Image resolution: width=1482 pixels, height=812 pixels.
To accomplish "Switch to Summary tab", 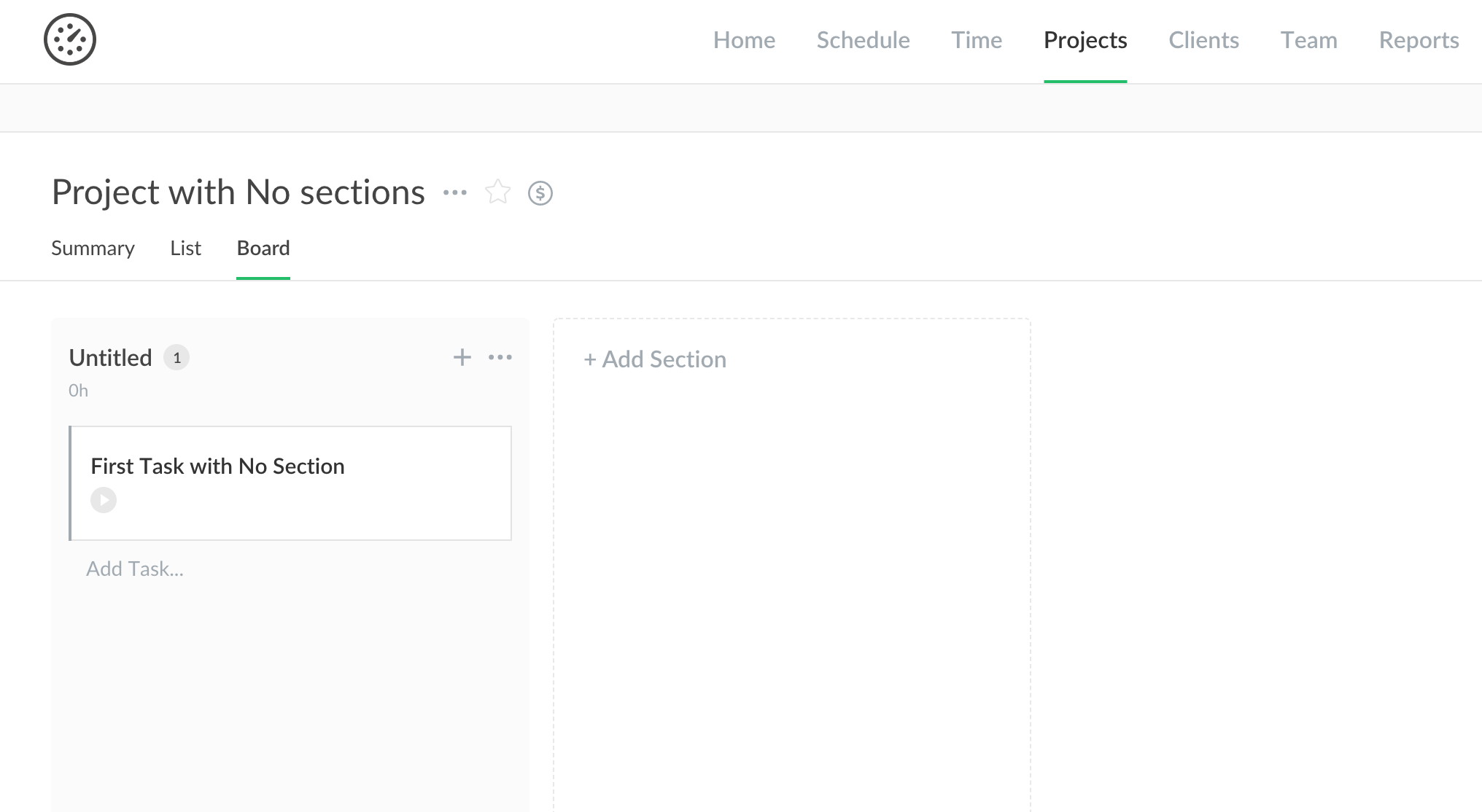I will tap(93, 249).
